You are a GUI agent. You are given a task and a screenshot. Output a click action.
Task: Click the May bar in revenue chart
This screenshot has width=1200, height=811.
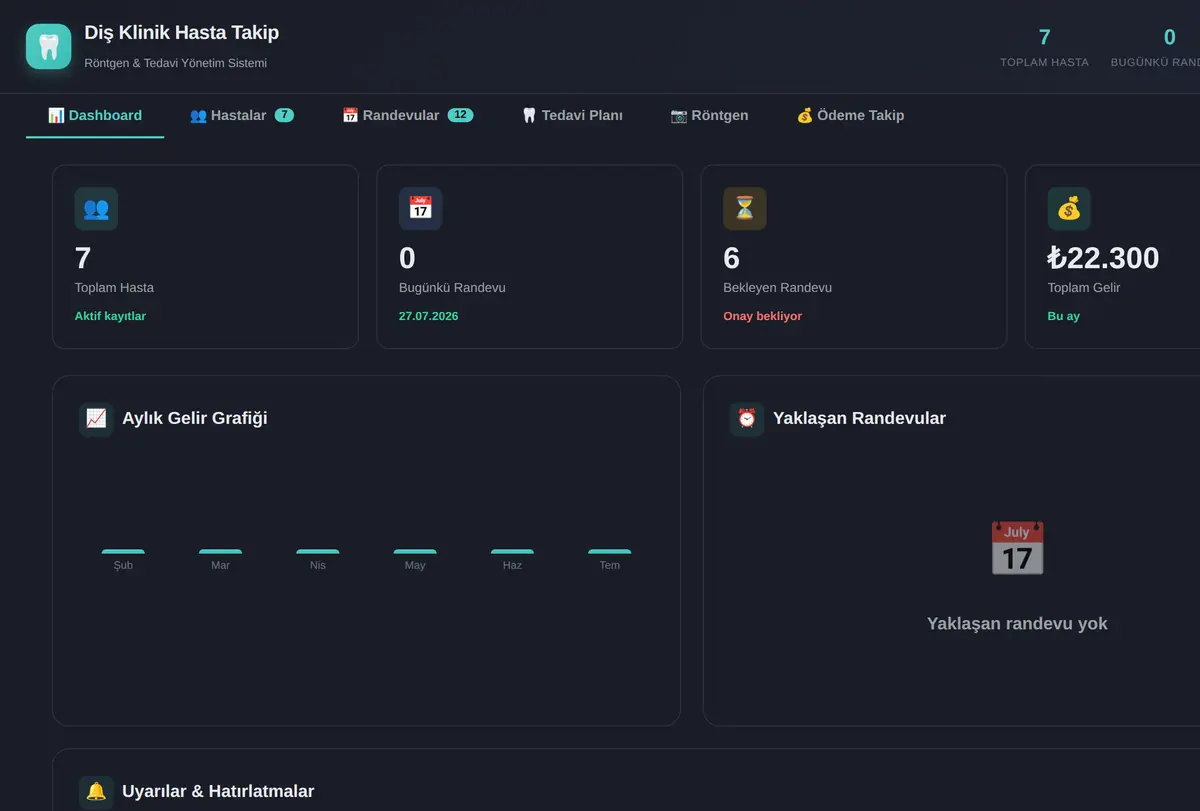[x=415, y=552]
